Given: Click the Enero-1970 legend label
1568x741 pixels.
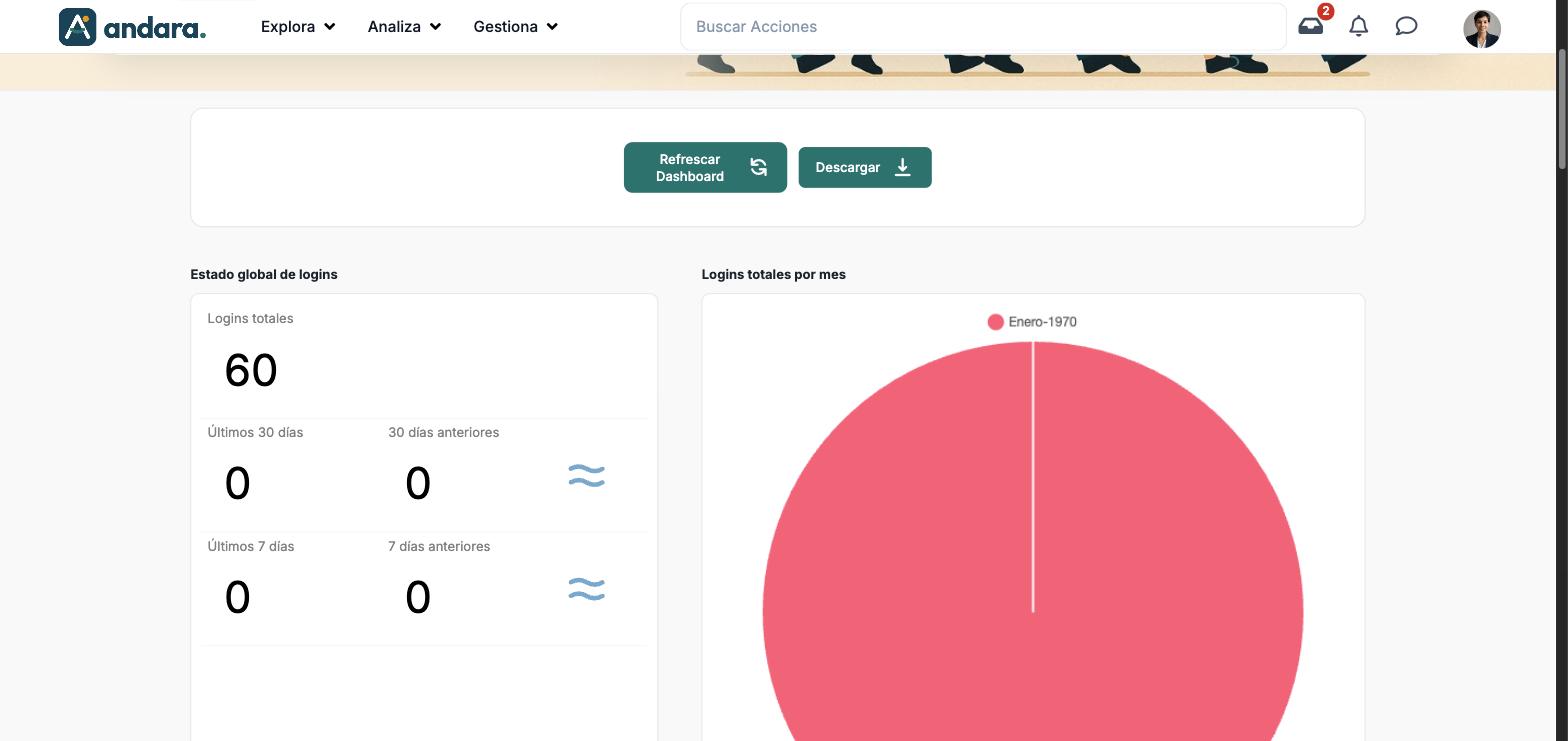Looking at the screenshot, I should (1042, 322).
